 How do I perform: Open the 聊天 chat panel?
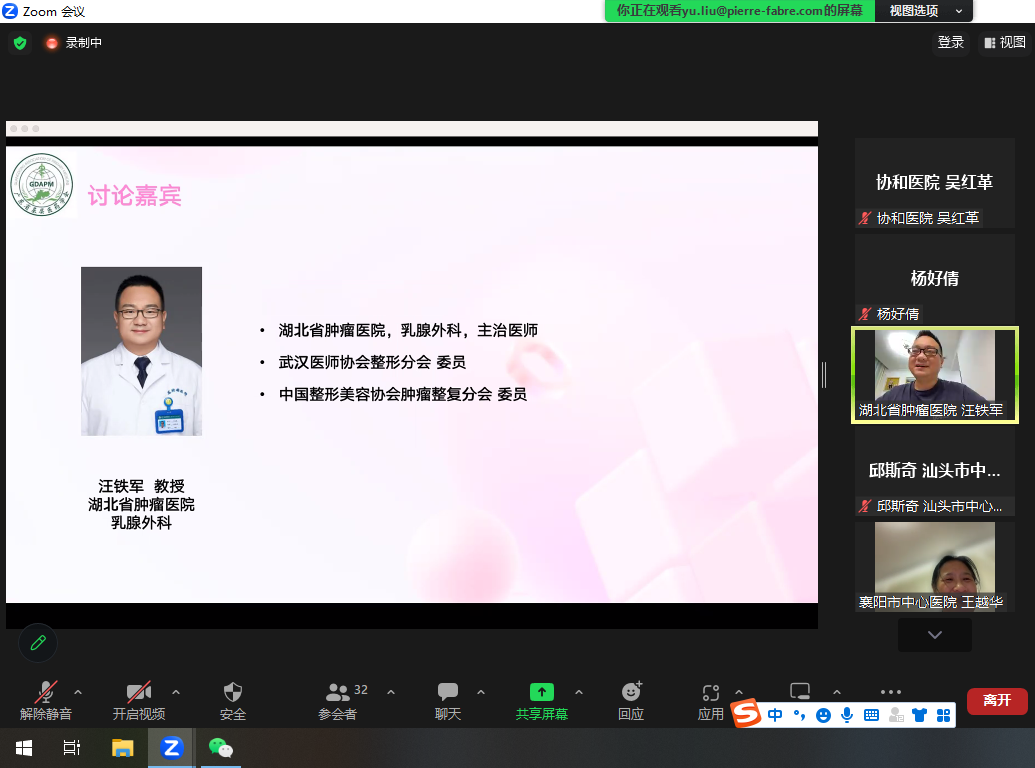point(448,700)
